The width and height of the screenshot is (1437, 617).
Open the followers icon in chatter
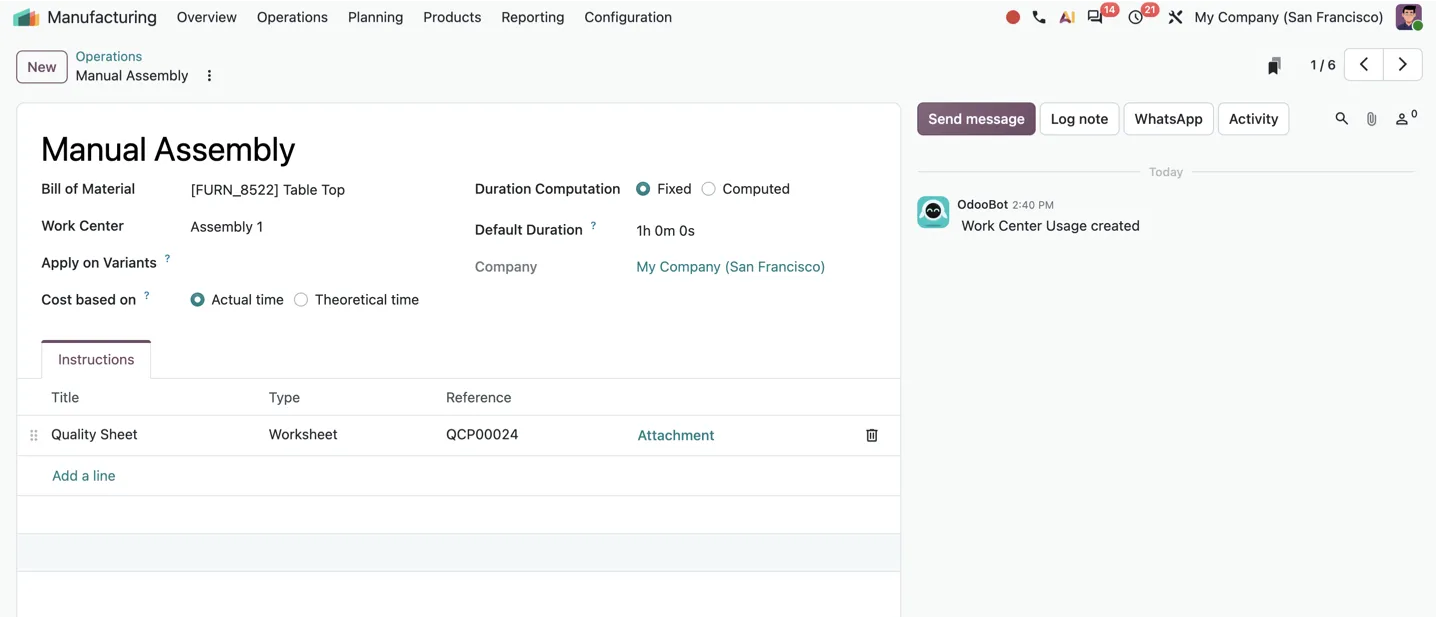1405,118
